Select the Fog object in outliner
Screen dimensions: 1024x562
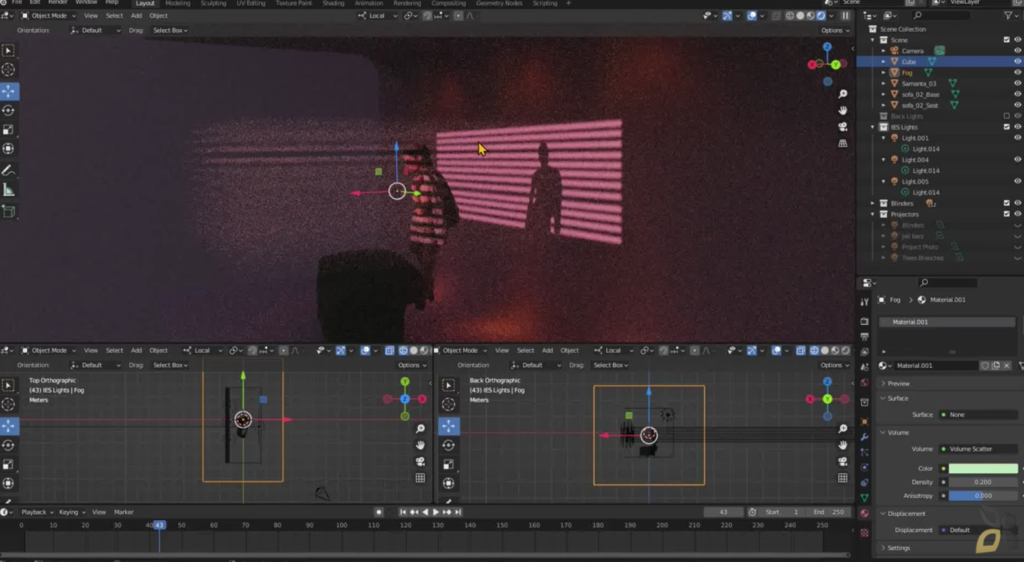[906, 72]
